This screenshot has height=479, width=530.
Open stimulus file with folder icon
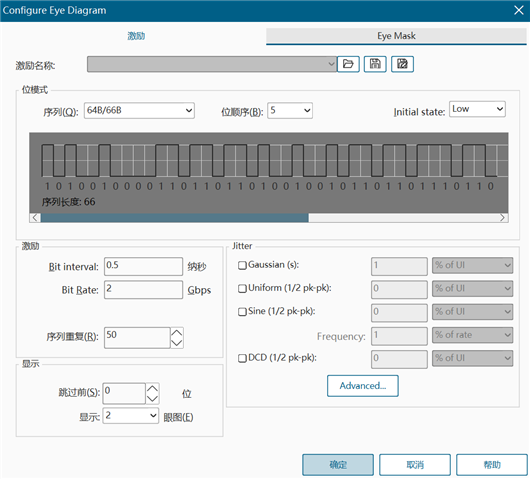pos(348,64)
